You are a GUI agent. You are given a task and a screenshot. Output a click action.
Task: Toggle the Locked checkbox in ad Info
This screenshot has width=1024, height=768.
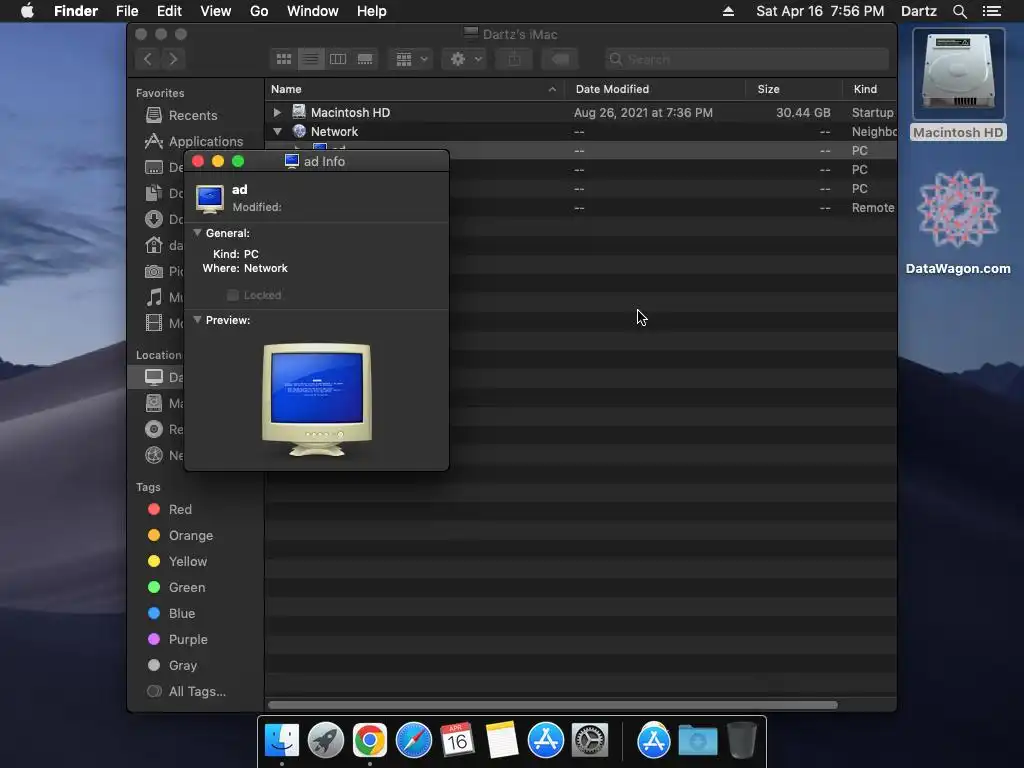click(x=232, y=295)
